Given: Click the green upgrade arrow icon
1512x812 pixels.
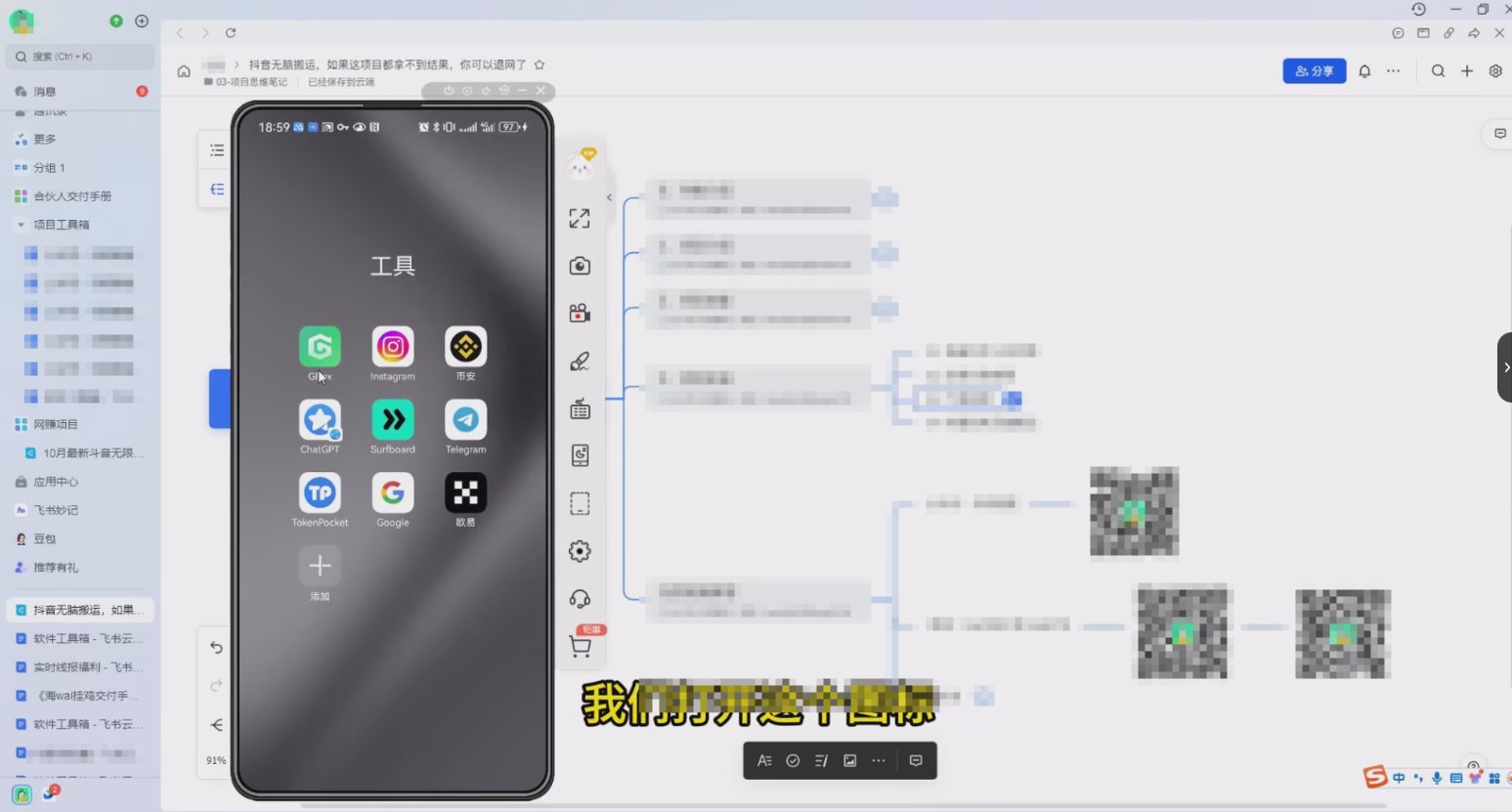Looking at the screenshot, I should (116, 21).
